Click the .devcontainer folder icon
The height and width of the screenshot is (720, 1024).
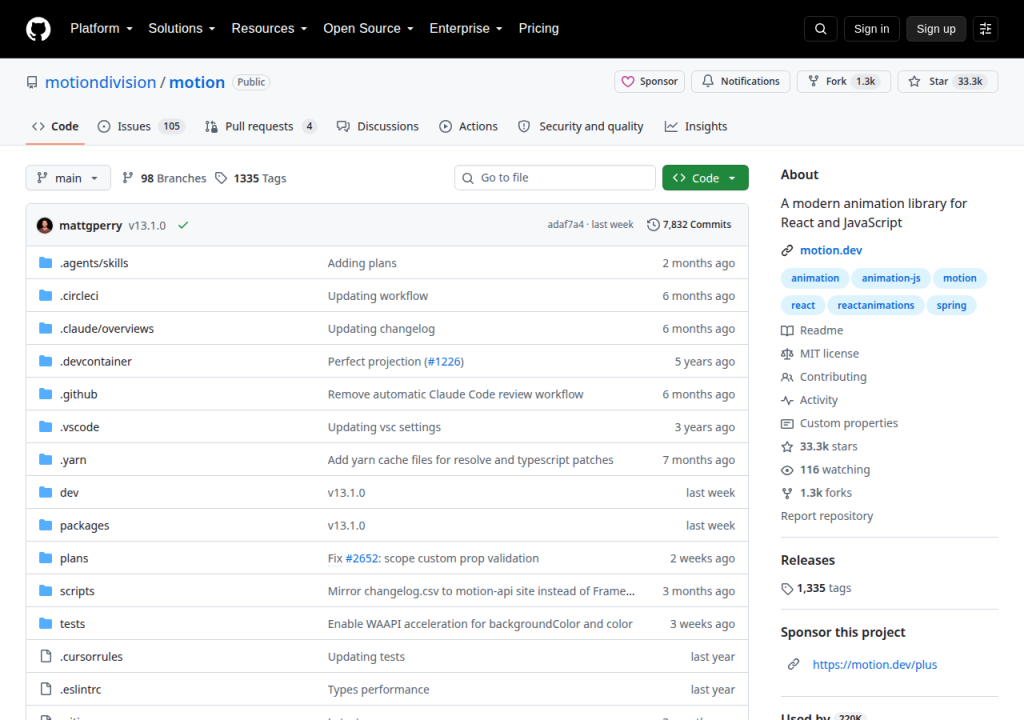point(45,361)
